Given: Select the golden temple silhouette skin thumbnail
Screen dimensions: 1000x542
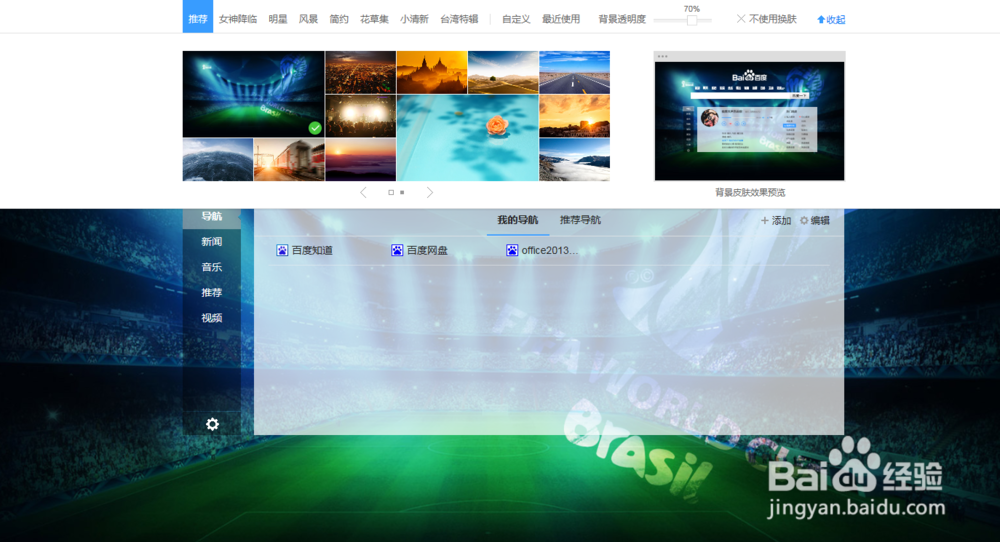Looking at the screenshot, I should tap(432, 72).
